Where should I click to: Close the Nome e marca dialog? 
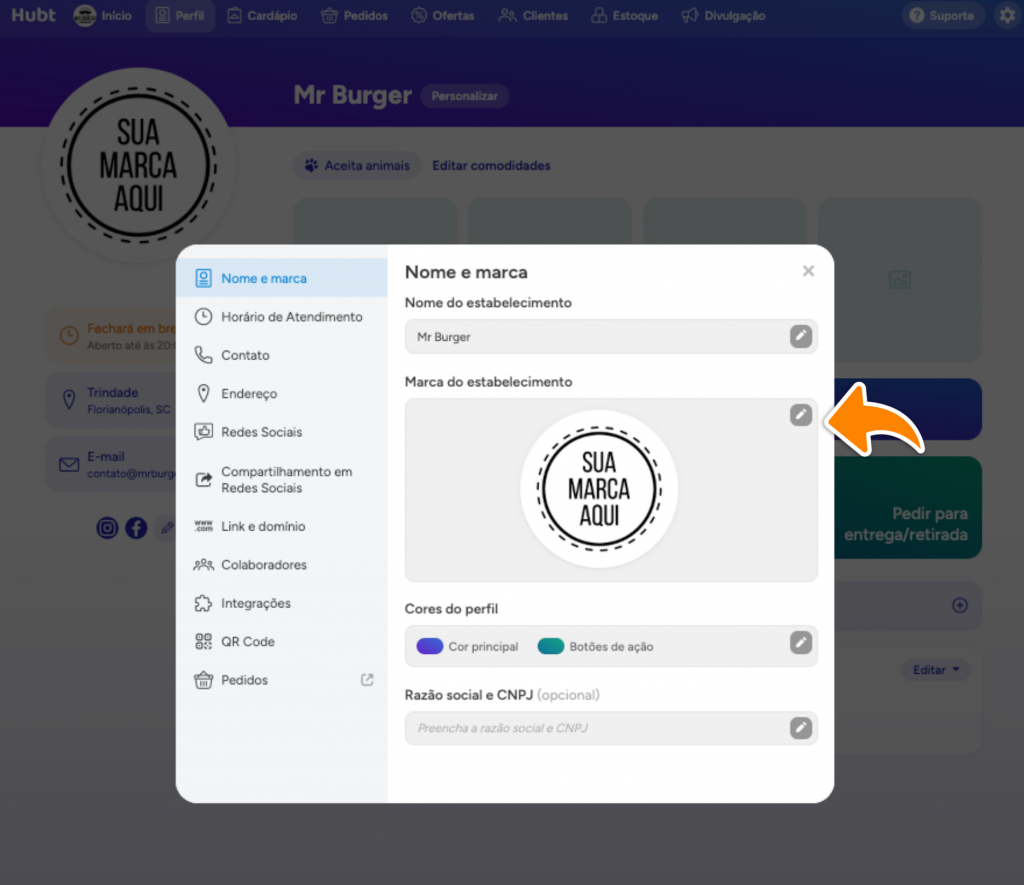point(808,271)
